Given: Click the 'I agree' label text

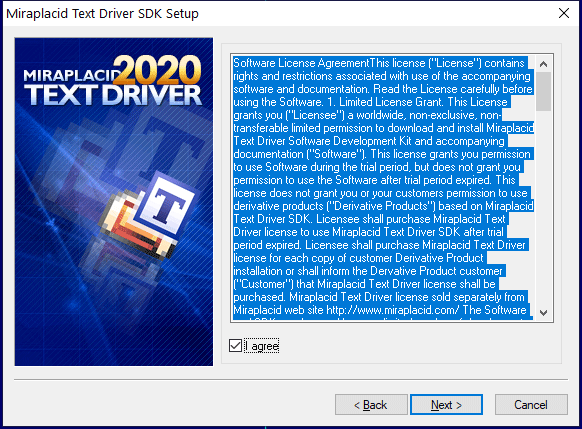Looking at the screenshot, I should (x=262, y=346).
